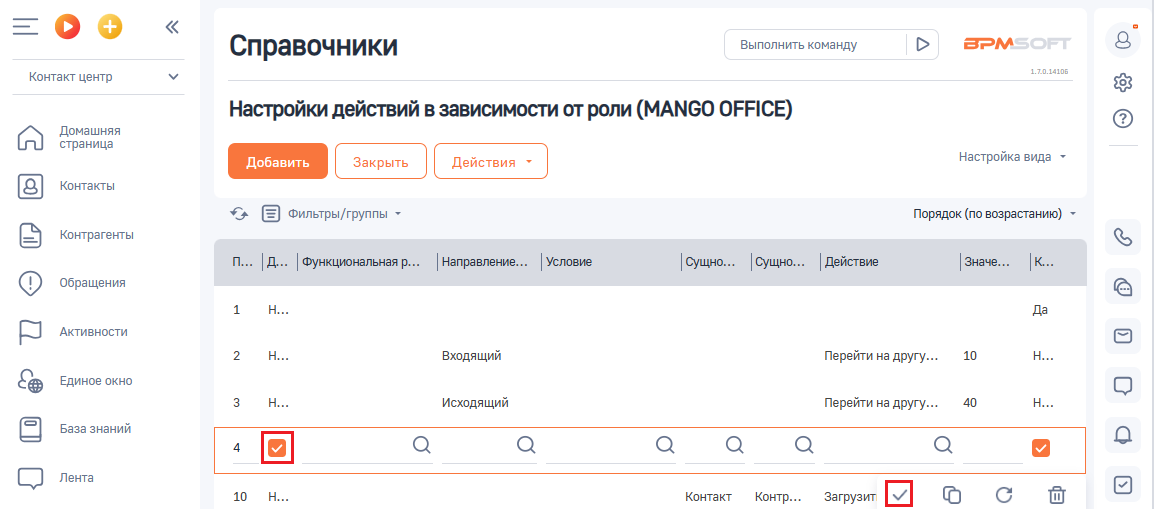The width and height of the screenshot is (1154, 509).
Task: Discard row changes with the undo arrow icon
Action: (x=1004, y=494)
